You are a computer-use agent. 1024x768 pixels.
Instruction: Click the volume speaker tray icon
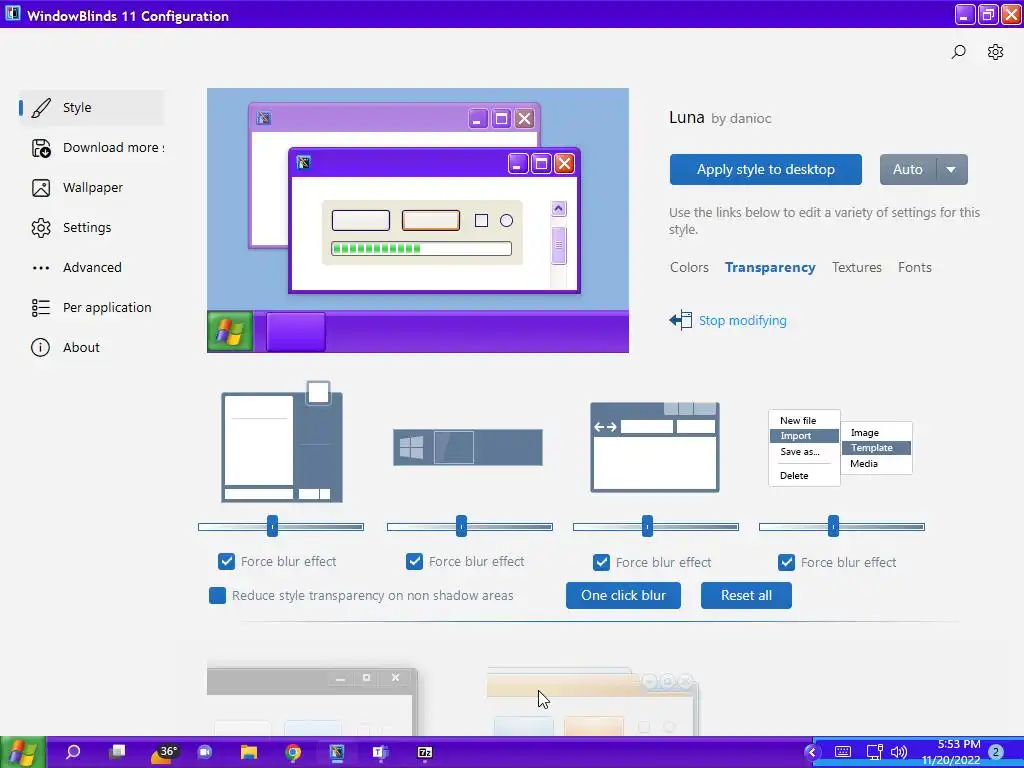click(899, 752)
